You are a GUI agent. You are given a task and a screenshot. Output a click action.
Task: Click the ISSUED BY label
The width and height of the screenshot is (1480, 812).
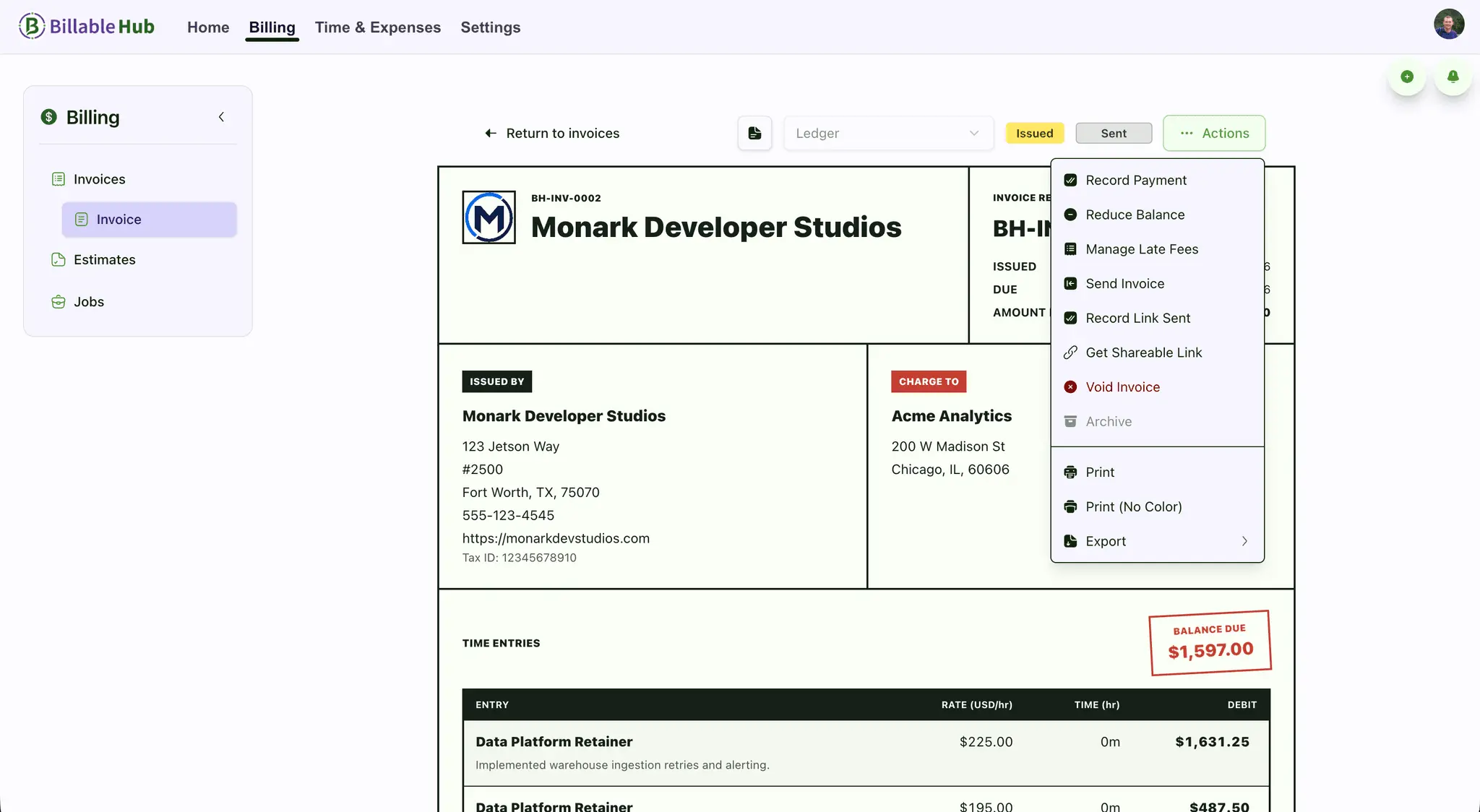497,381
